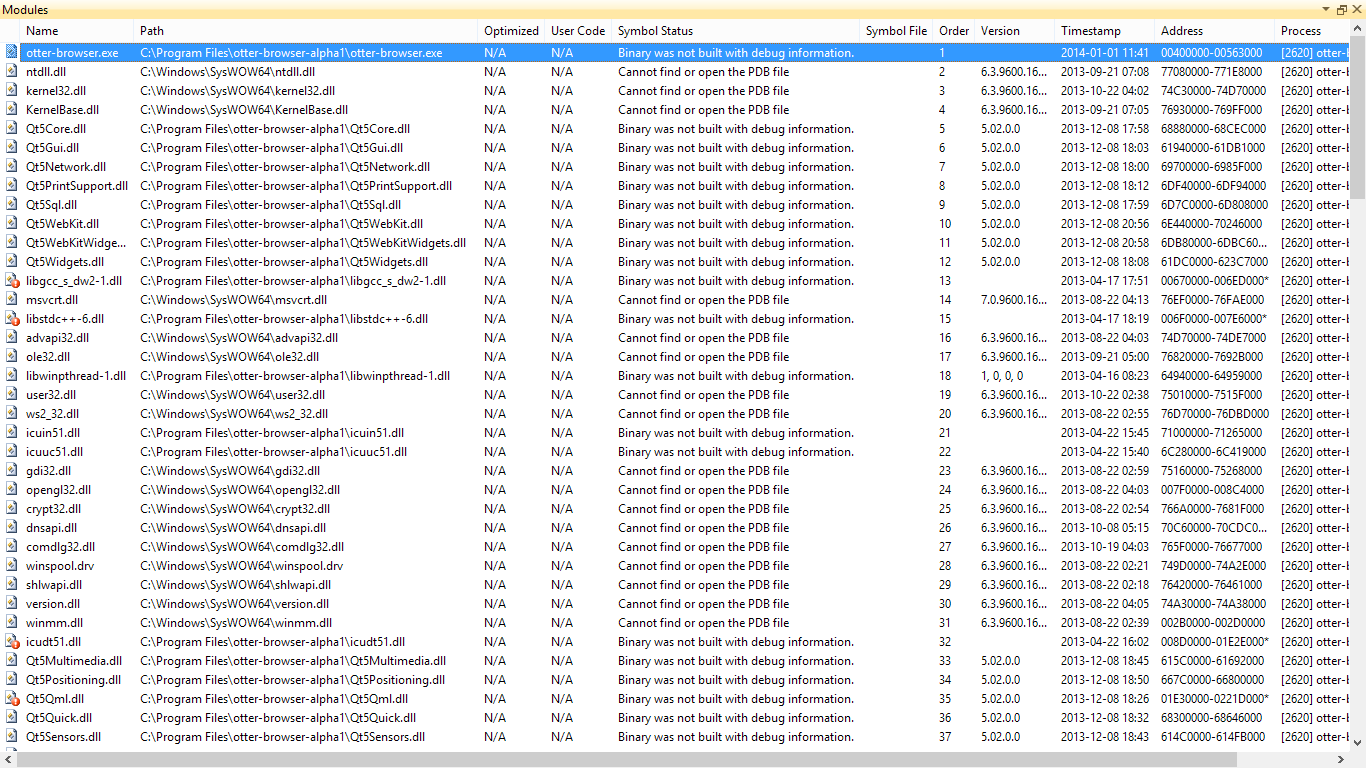Click the Qt5Network.dll module icon
Image resolution: width=1366 pixels, height=768 pixels.
click(12, 167)
